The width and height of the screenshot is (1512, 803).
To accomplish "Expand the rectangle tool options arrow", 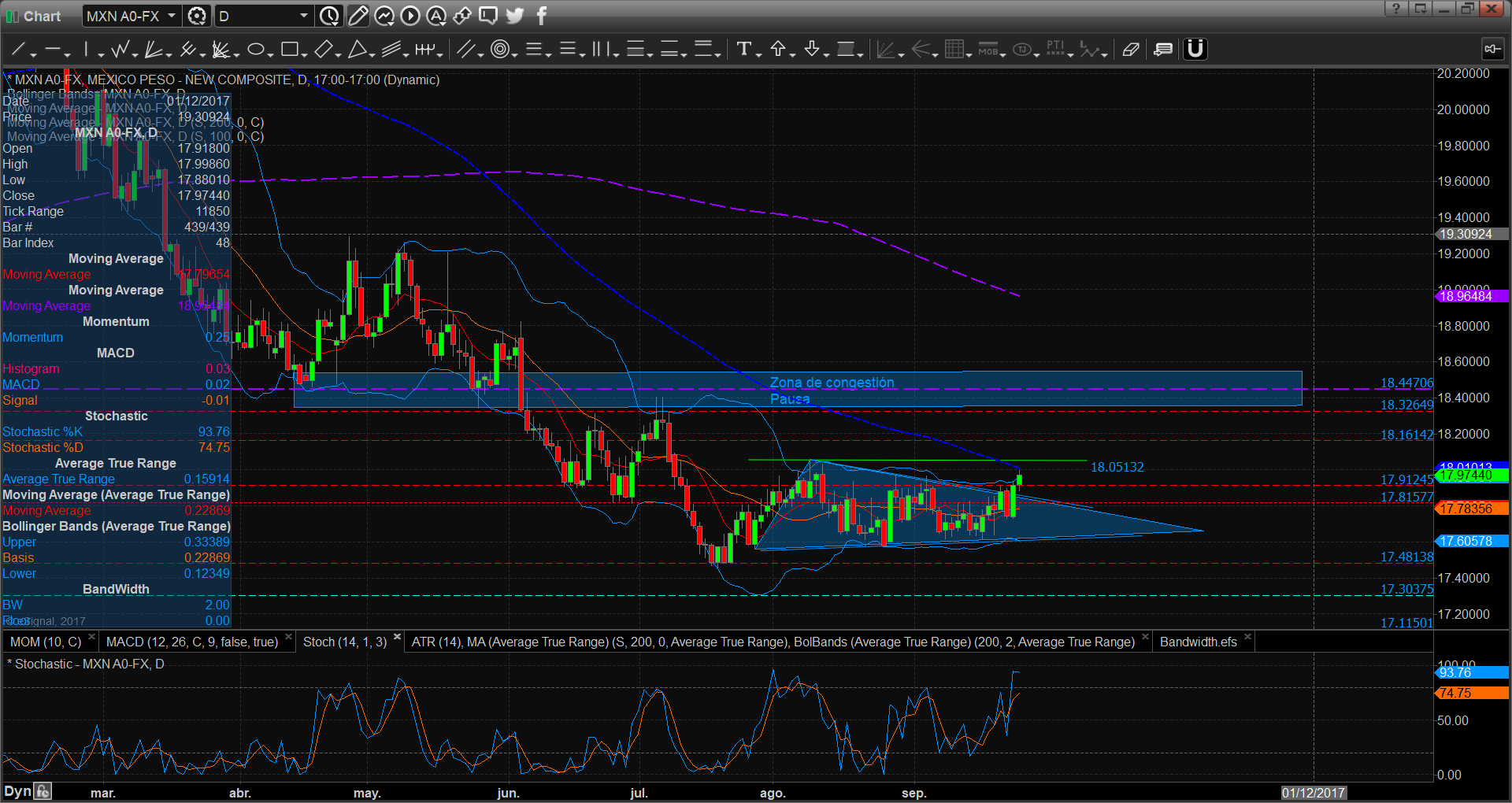I will pos(304,54).
